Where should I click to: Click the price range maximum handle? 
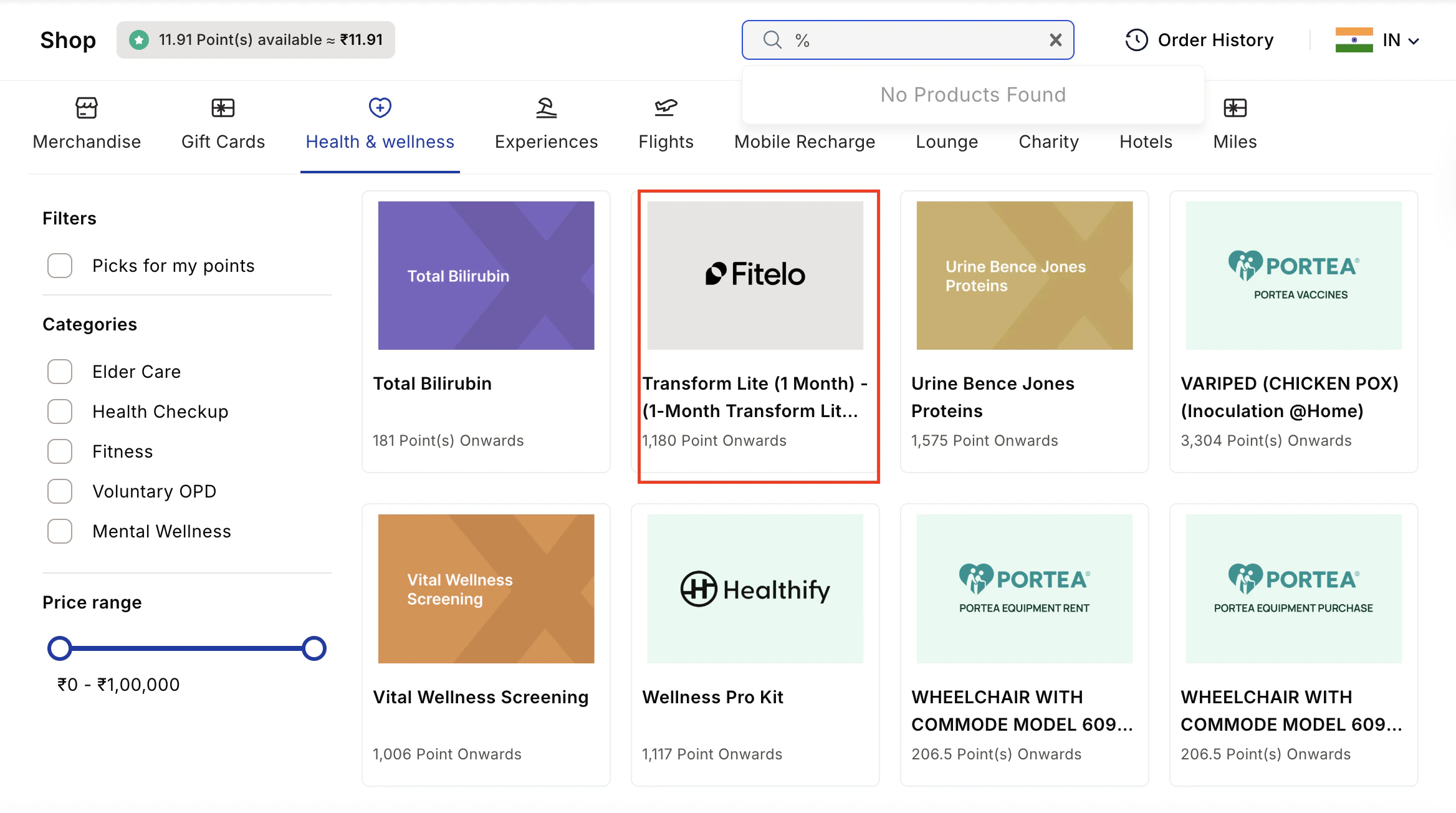[314, 648]
